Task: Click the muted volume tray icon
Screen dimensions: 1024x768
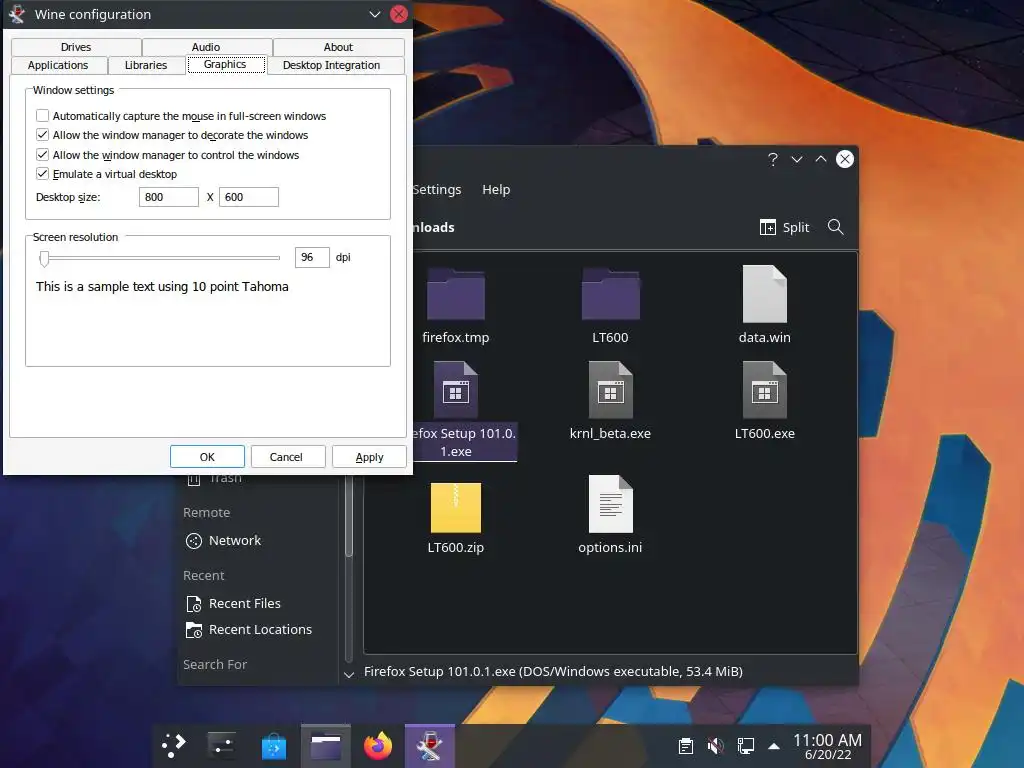Action: [x=716, y=746]
